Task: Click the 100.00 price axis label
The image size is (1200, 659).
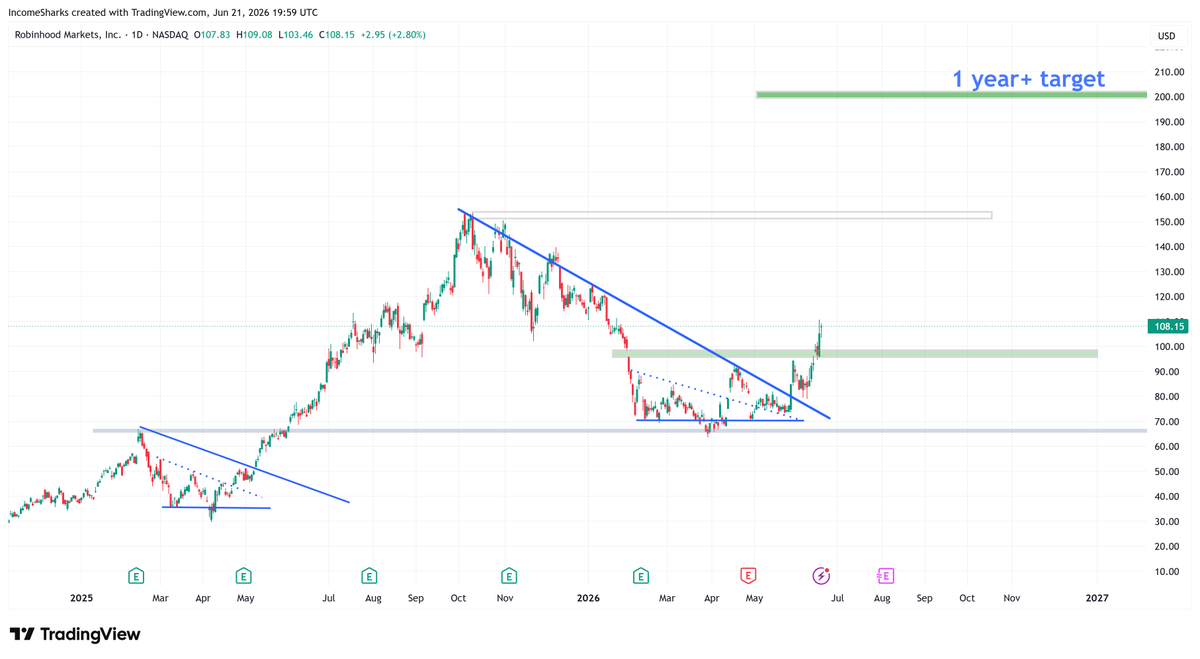Action: (1169, 347)
